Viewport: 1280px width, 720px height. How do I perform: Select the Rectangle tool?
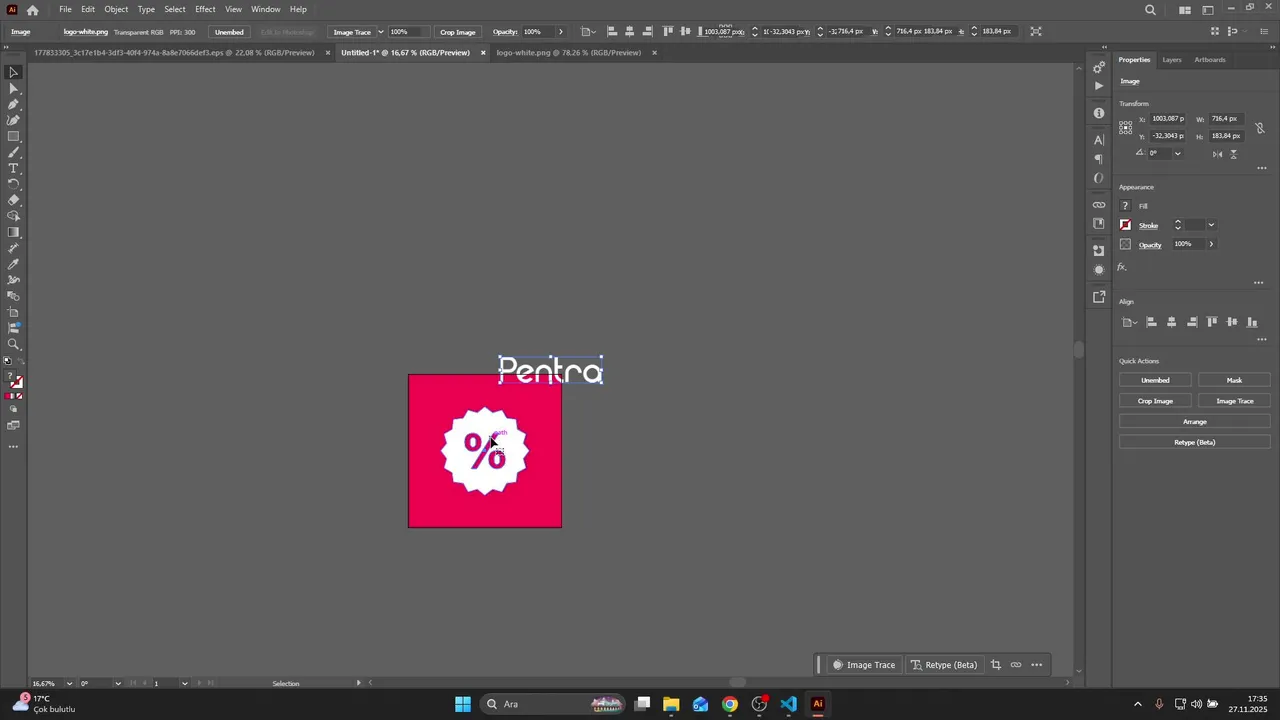(x=14, y=136)
